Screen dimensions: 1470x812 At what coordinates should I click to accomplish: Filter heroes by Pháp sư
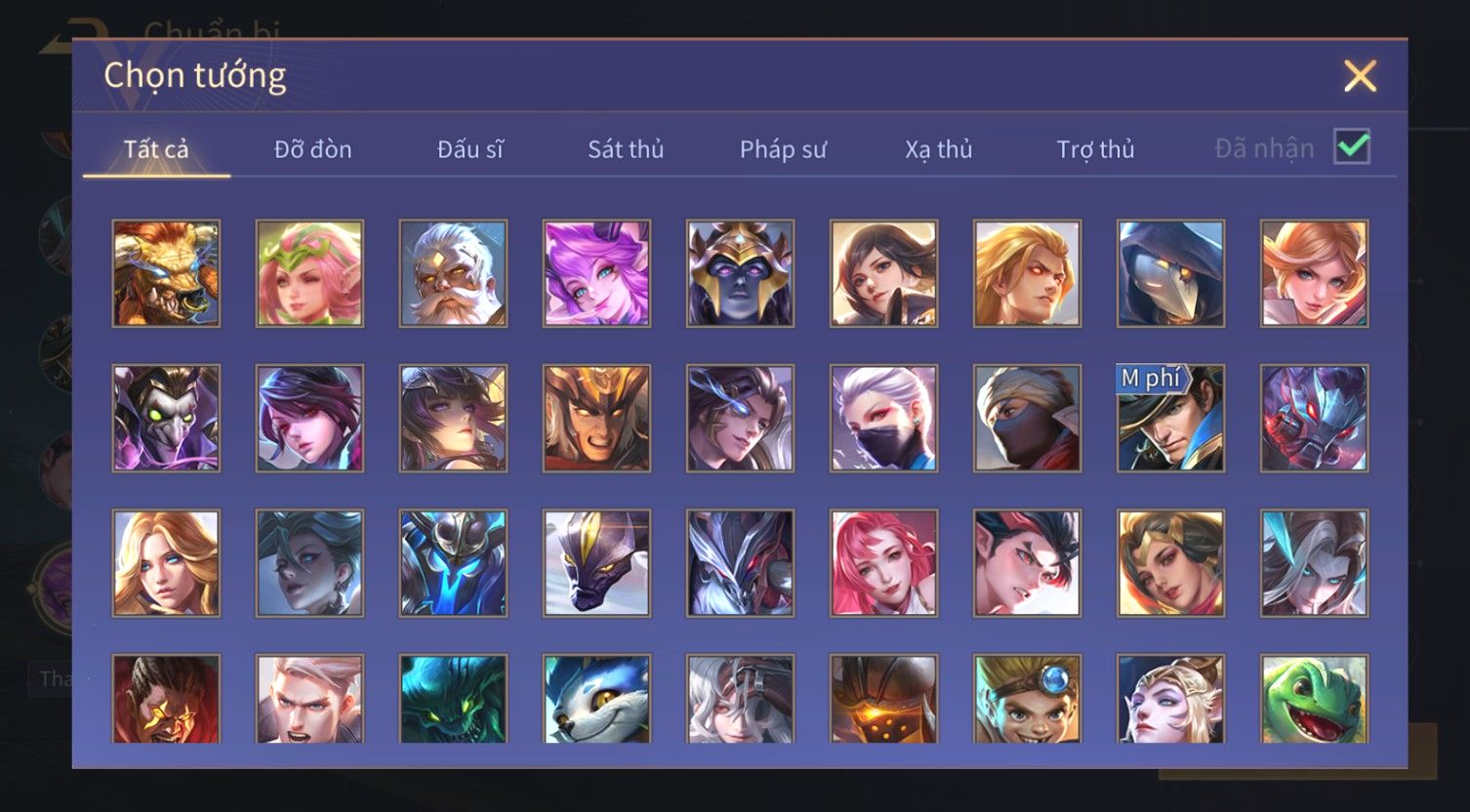click(783, 149)
